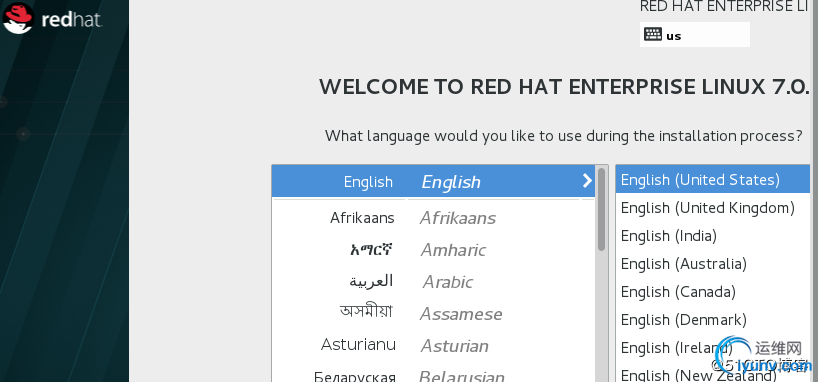Pick English (Australia) locale
Screen dimensions: 818x382
713,264
